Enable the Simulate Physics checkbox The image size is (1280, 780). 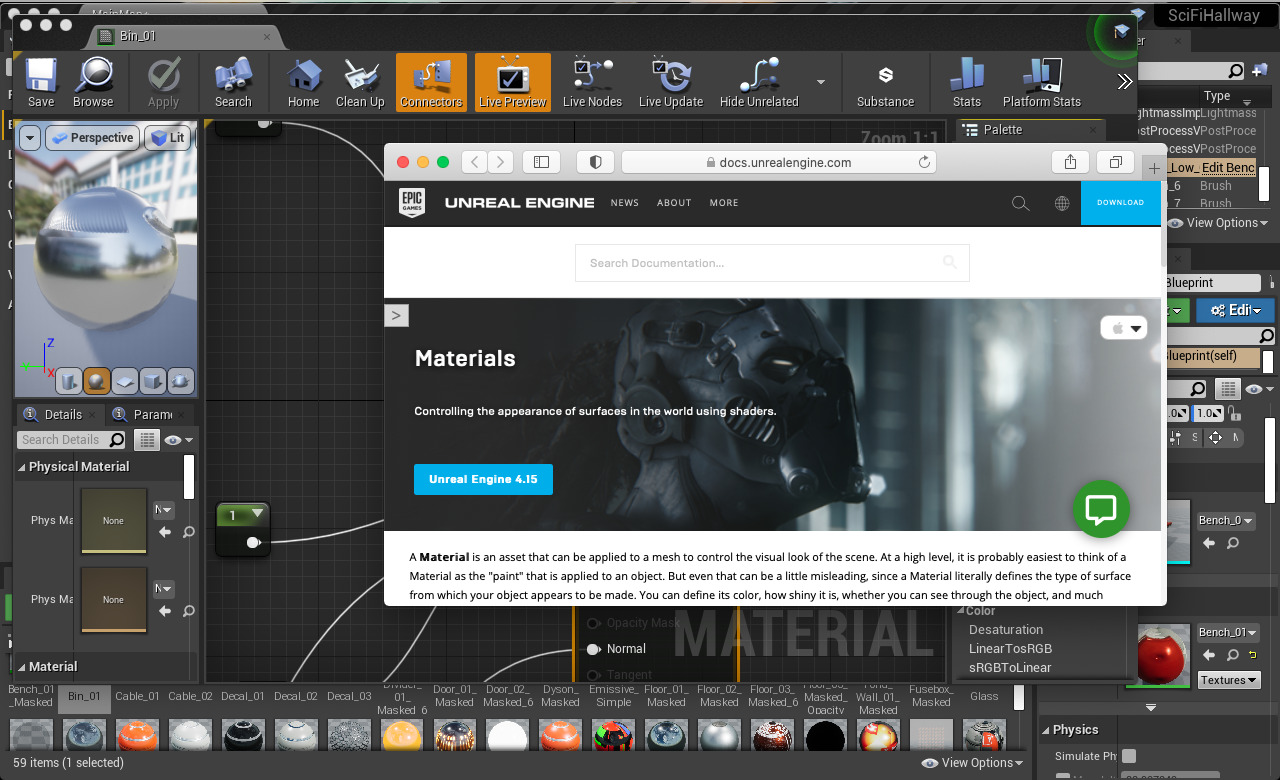click(x=1128, y=756)
